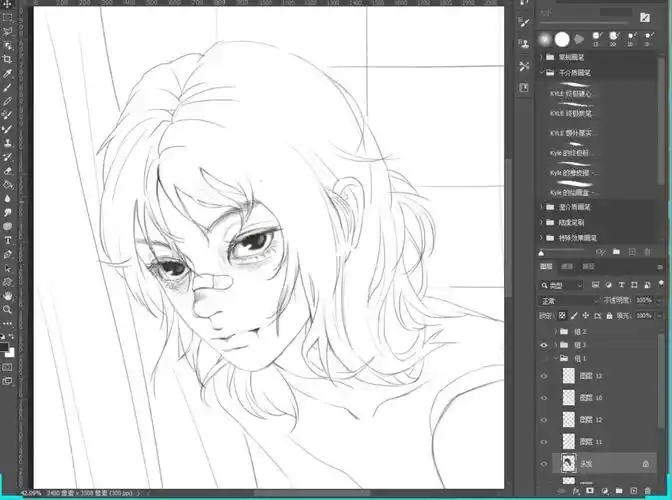Select the Hand tool
The width and height of the screenshot is (672, 500).
(7, 296)
